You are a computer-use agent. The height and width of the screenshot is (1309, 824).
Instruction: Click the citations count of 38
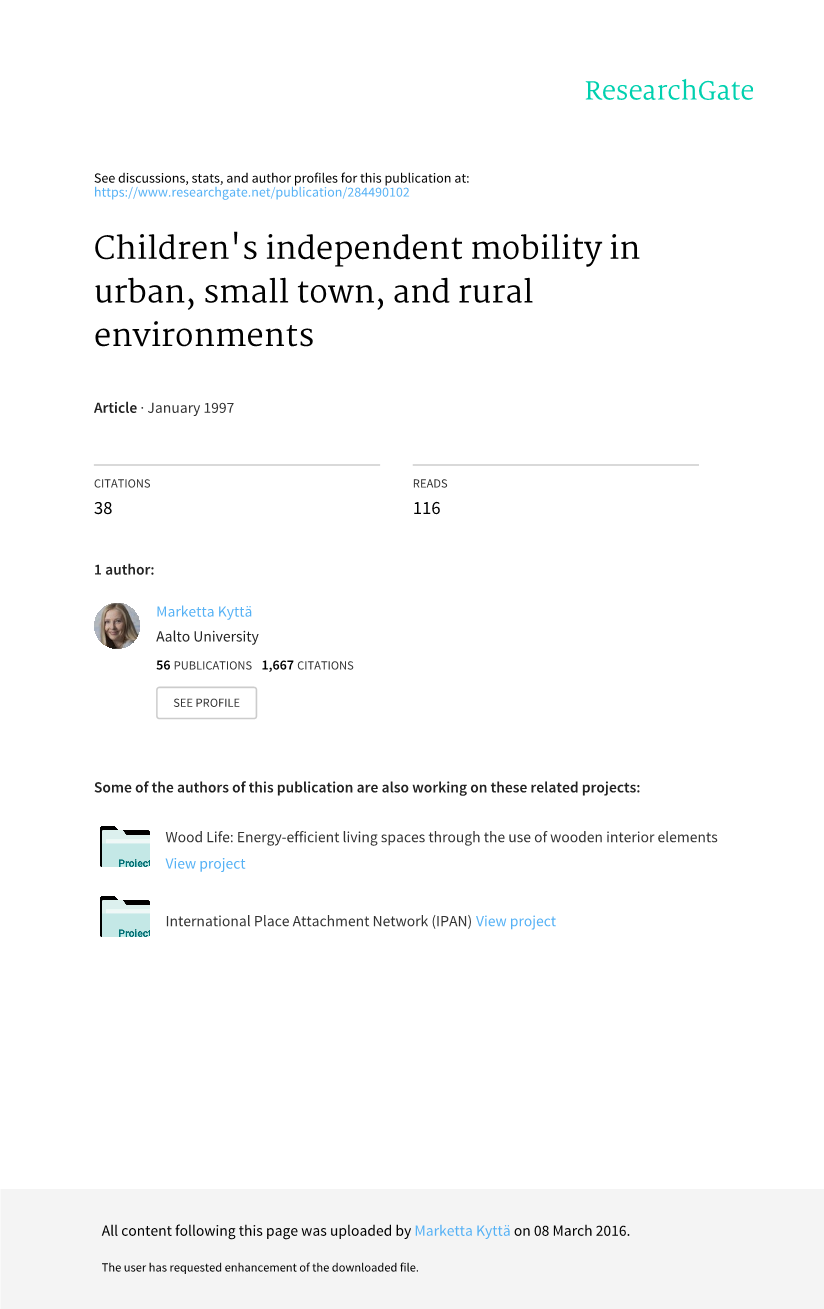(x=103, y=508)
